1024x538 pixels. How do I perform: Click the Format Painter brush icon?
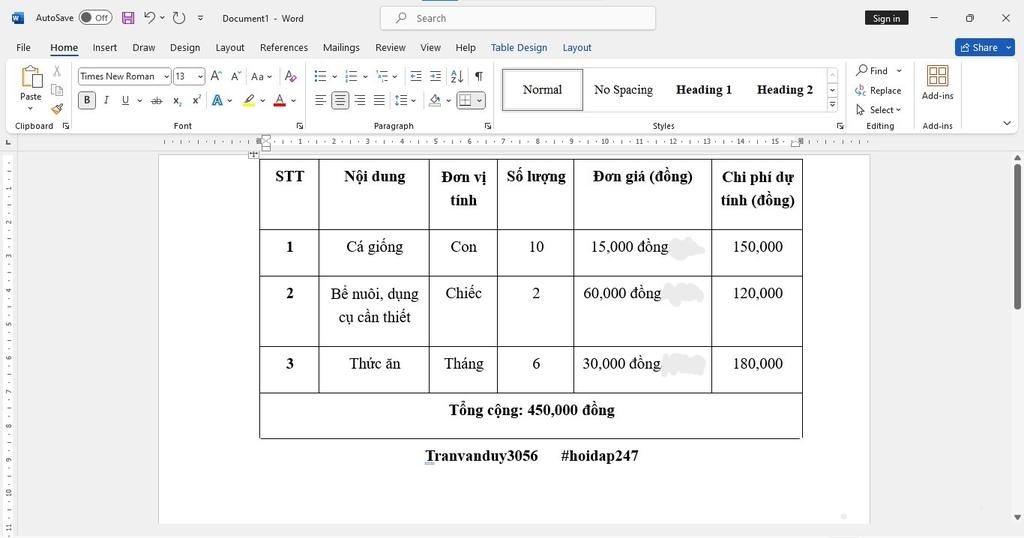[x=57, y=109]
